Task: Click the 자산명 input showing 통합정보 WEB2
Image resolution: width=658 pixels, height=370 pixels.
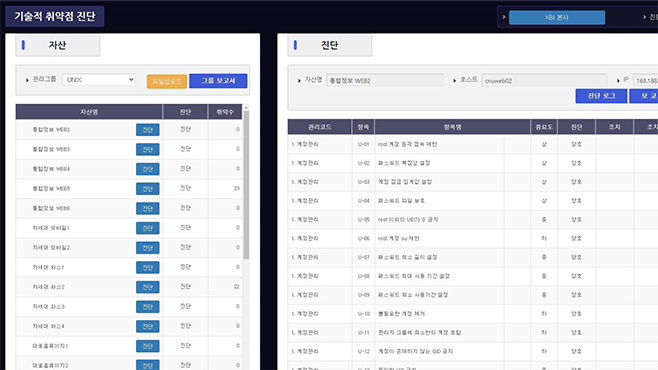Action: 385,81
